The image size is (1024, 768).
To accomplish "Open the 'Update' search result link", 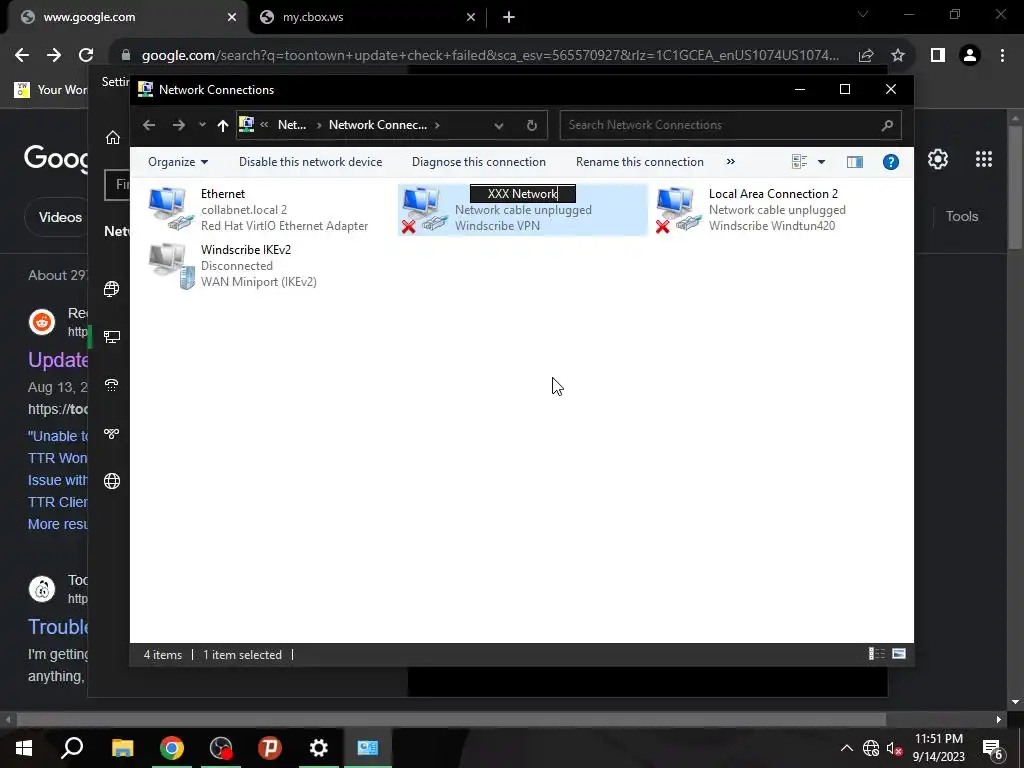I will [x=57, y=360].
